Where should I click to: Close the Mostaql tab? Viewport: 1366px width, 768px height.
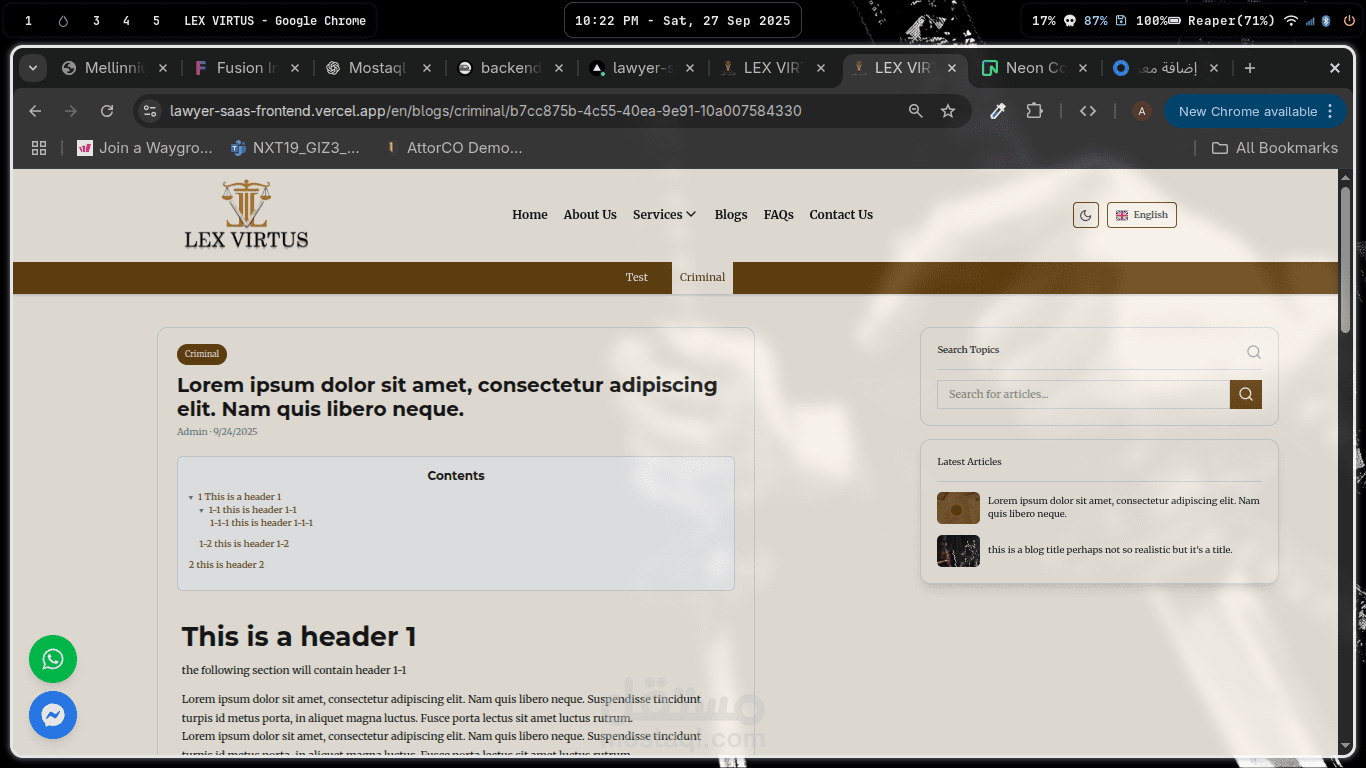(427, 68)
